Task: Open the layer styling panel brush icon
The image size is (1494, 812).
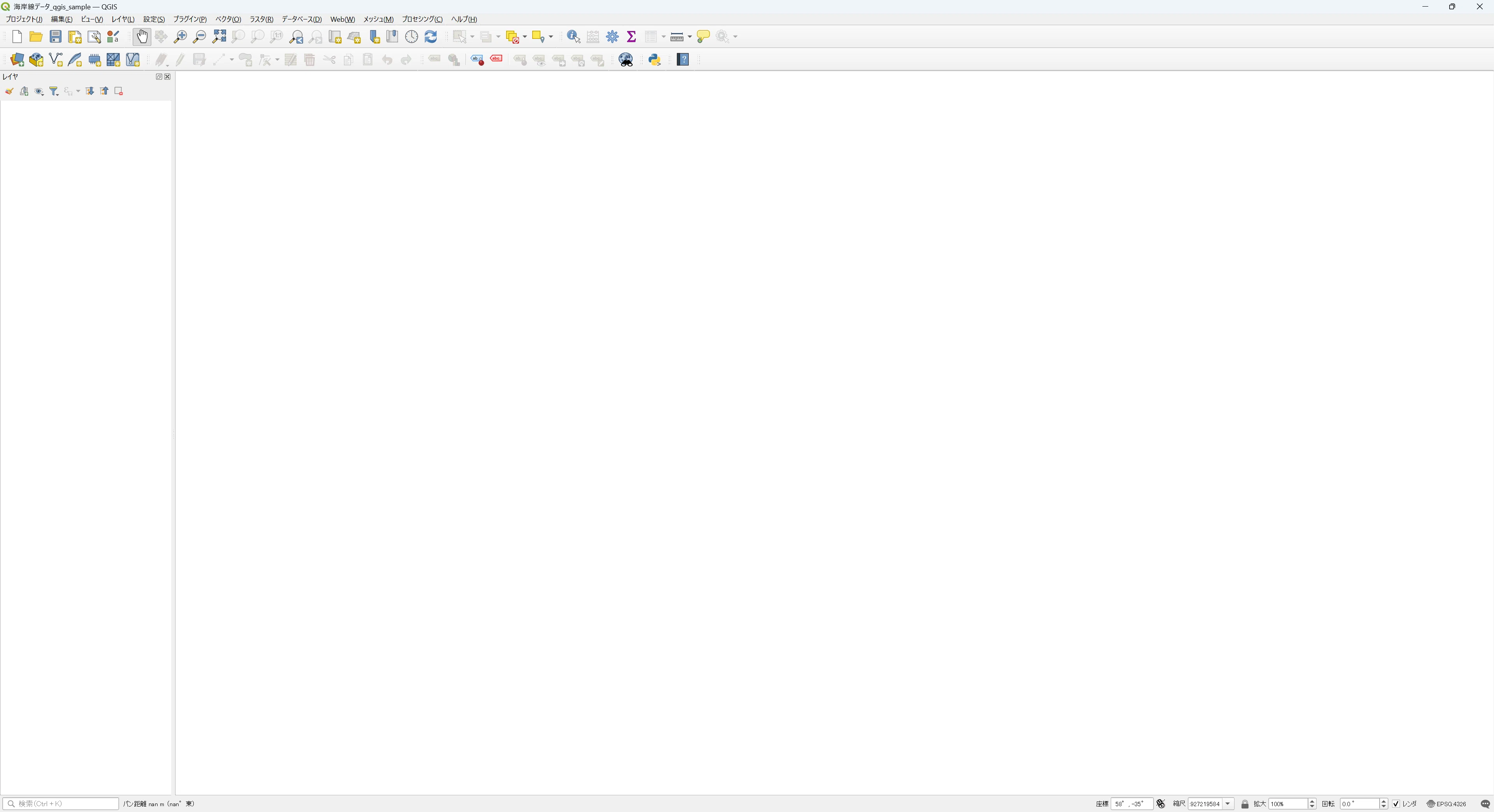Action: [9, 91]
